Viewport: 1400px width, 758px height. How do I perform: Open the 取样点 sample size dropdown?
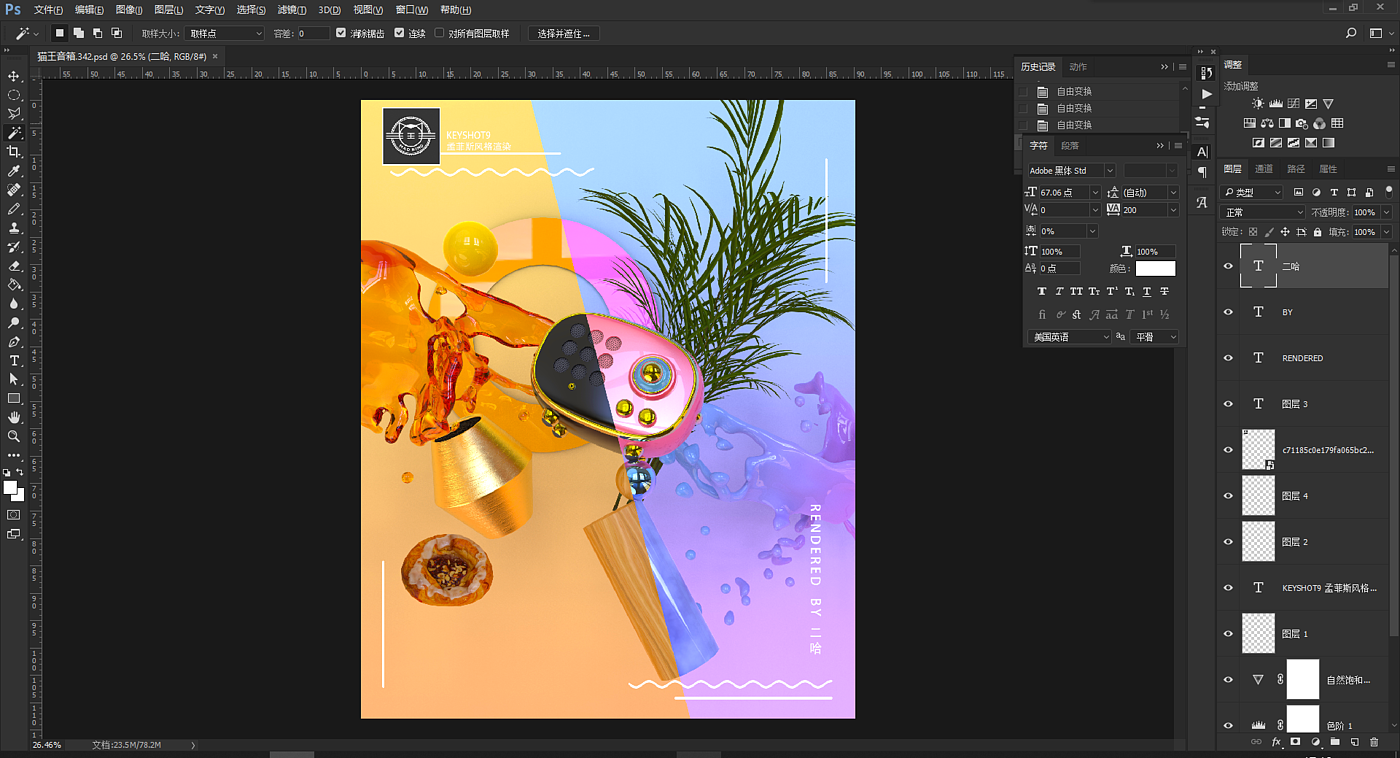pos(224,33)
